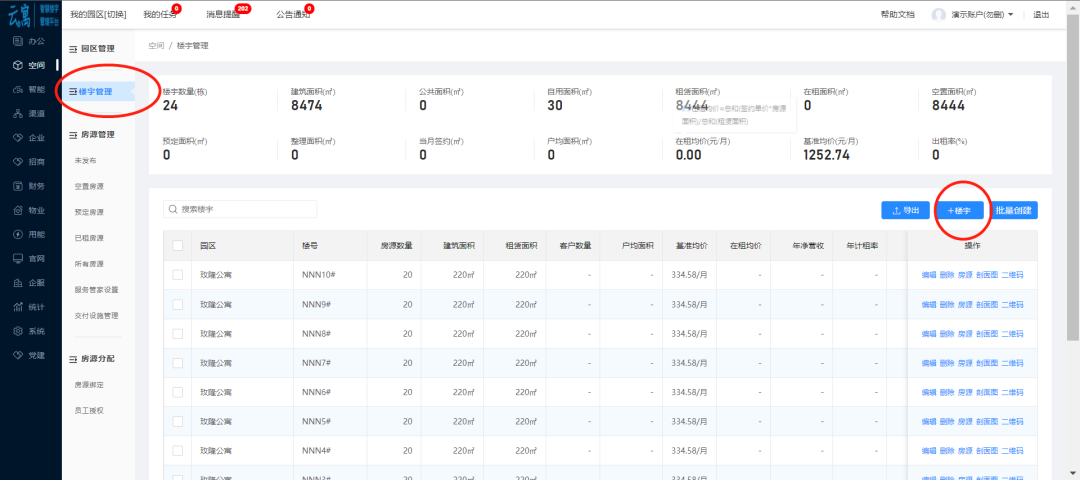Click 退出 to log out
This screenshot has width=1080, height=480.
1041,14
